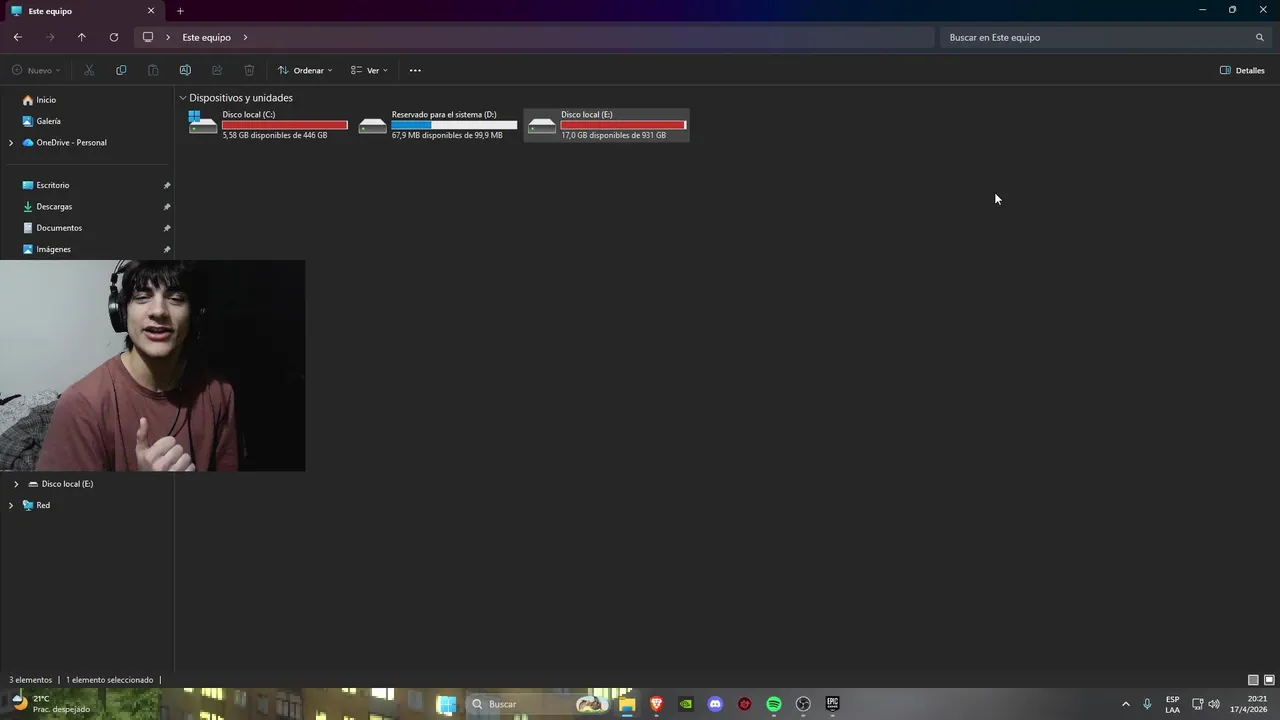Open the Windows Start menu
The image size is (1280, 720).
tap(447, 704)
